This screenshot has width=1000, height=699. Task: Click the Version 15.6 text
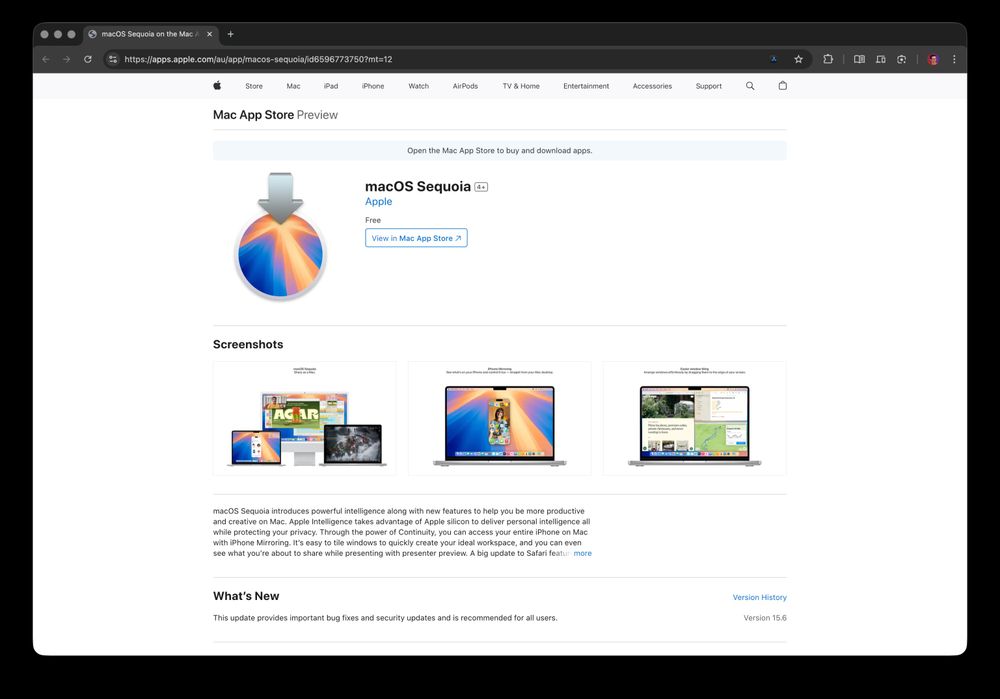pyautogui.click(x=765, y=618)
